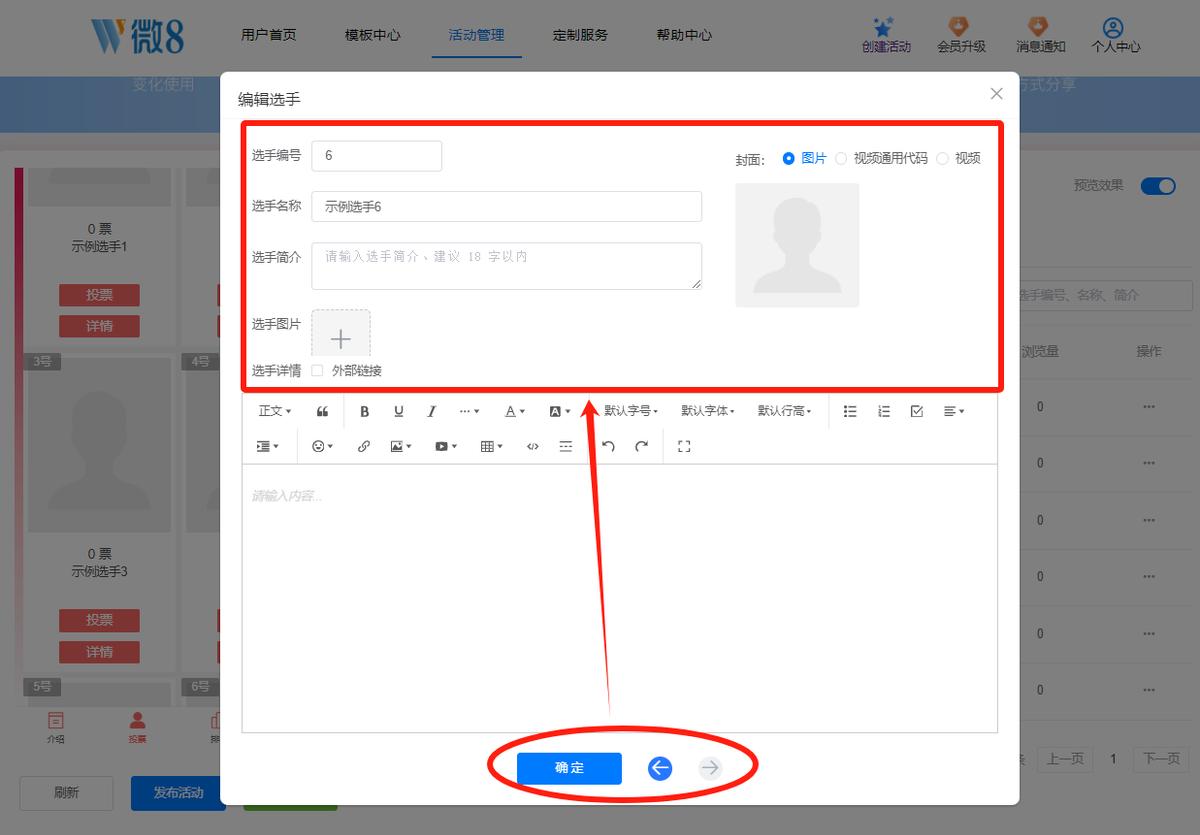Insert a hyperlink in the editor
1200x835 pixels.
coord(364,447)
